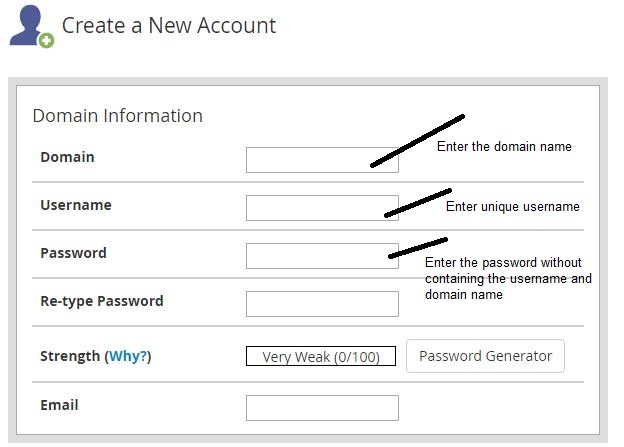Select the Password row label

(73, 253)
